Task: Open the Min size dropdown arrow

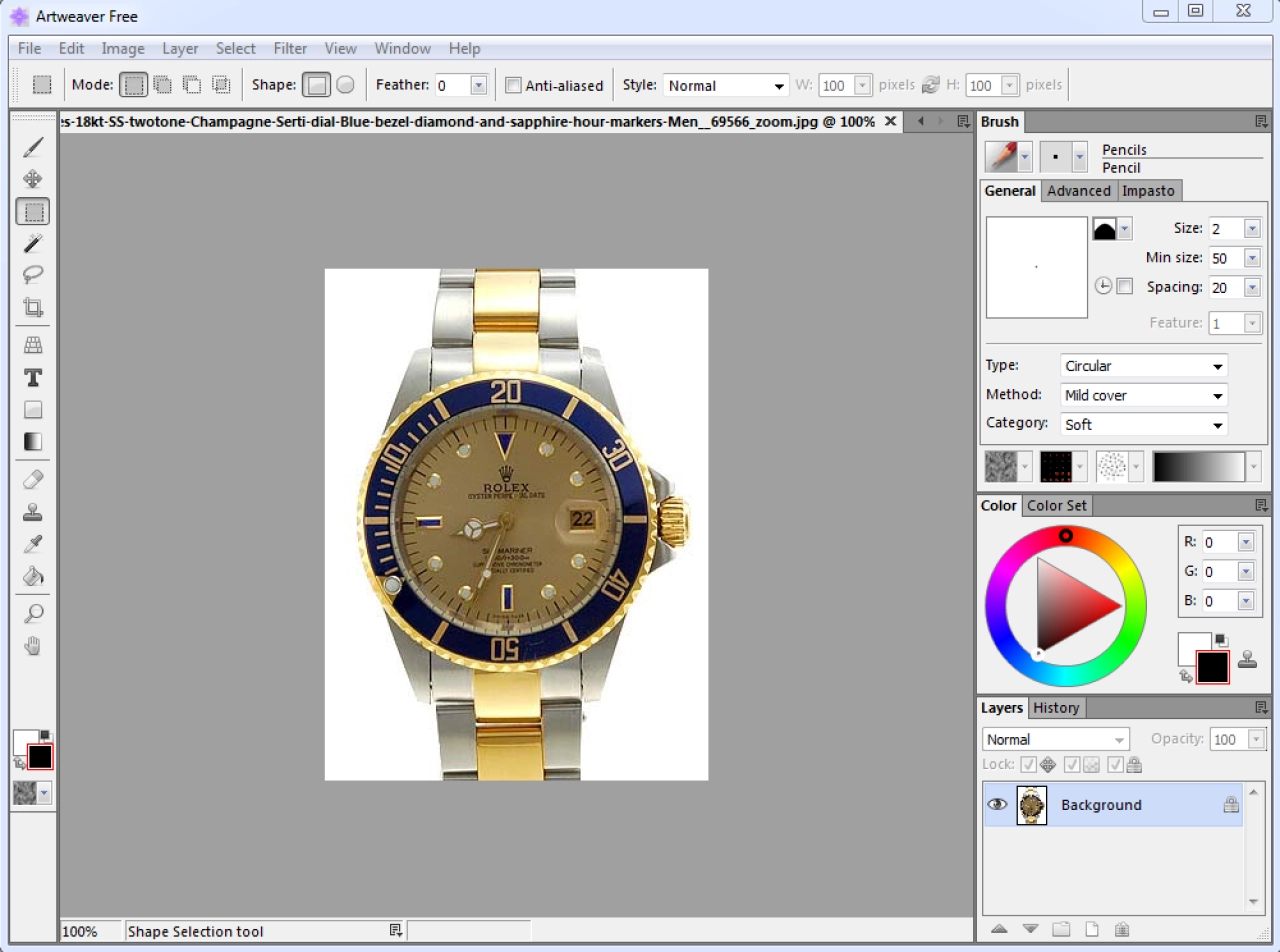Action: tap(1252, 258)
